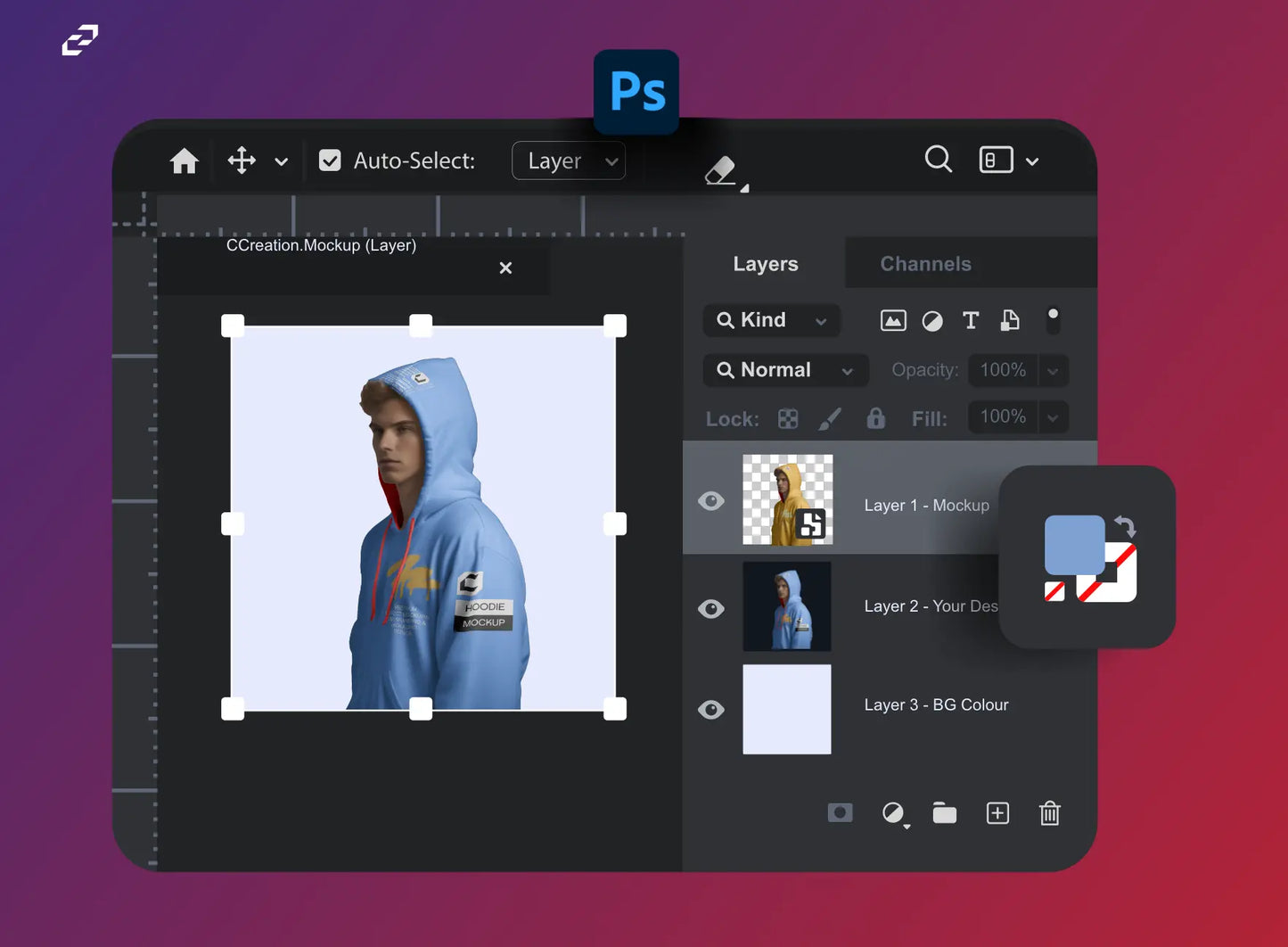Hide Layer 3 - BG Colour eye icon
This screenshot has height=947, width=1288.
tap(711, 710)
